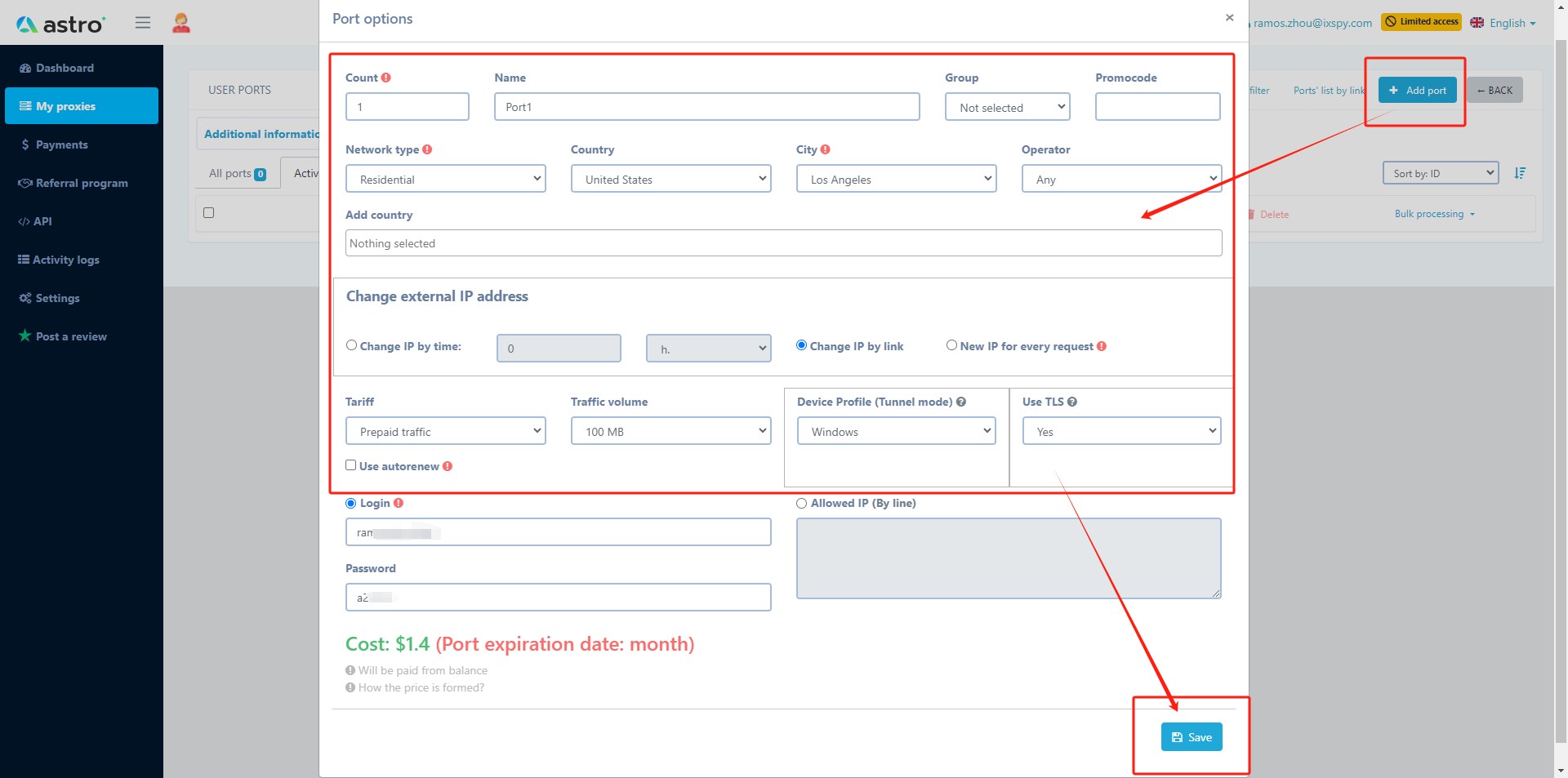Screen dimensions: 1568x778
Task: Select the Change IP by time radio button
Action: (352, 345)
